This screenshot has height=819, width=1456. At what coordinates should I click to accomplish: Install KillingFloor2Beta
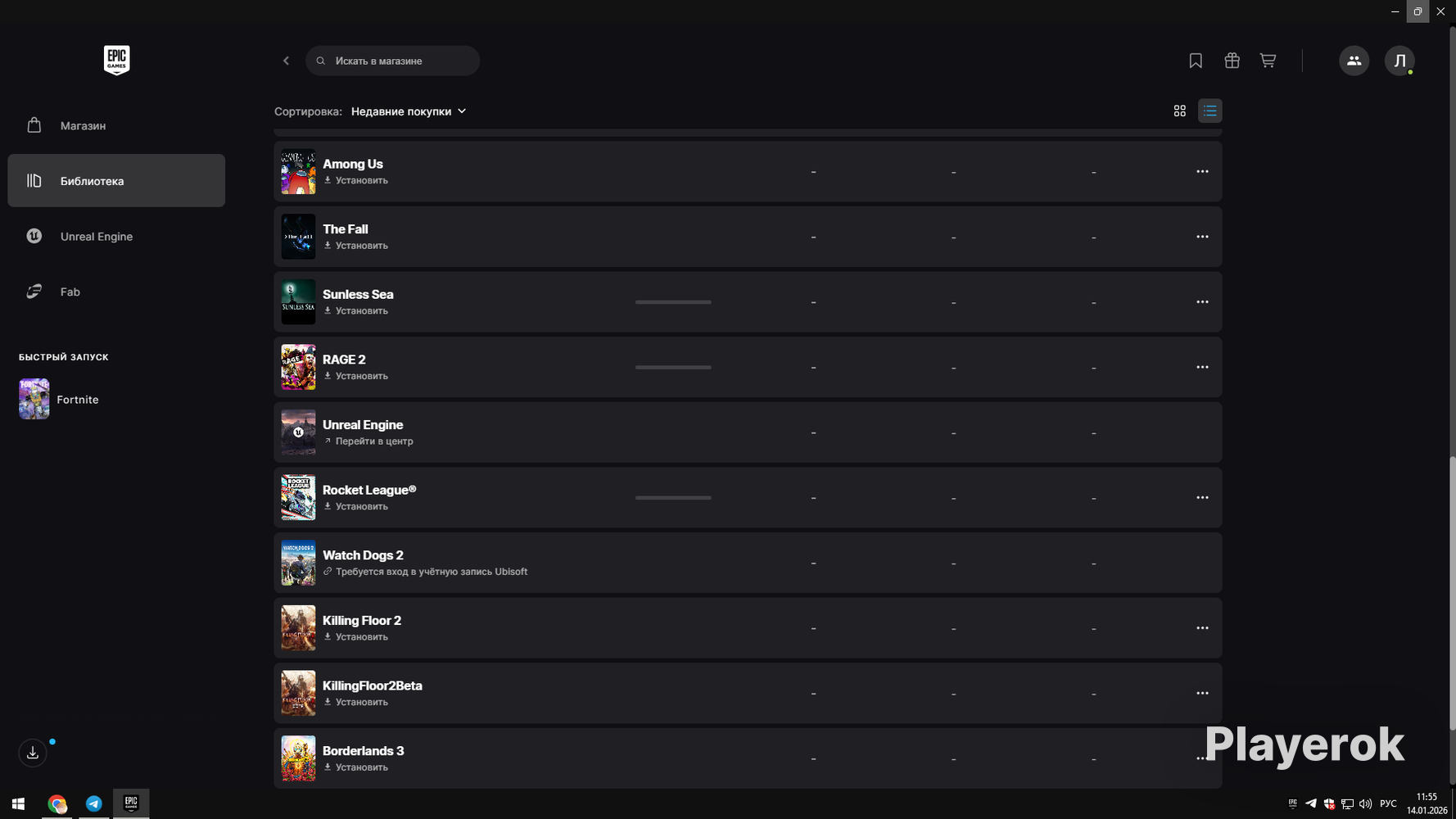[356, 703]
